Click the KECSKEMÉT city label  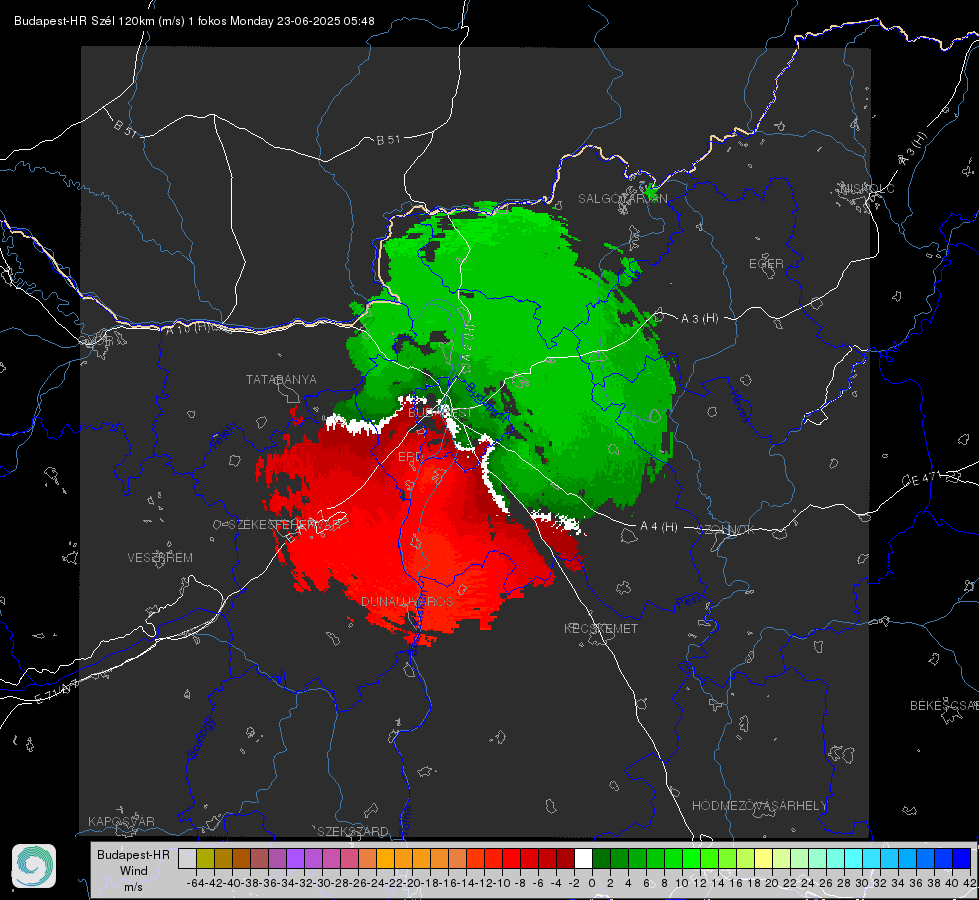(601, 628)
